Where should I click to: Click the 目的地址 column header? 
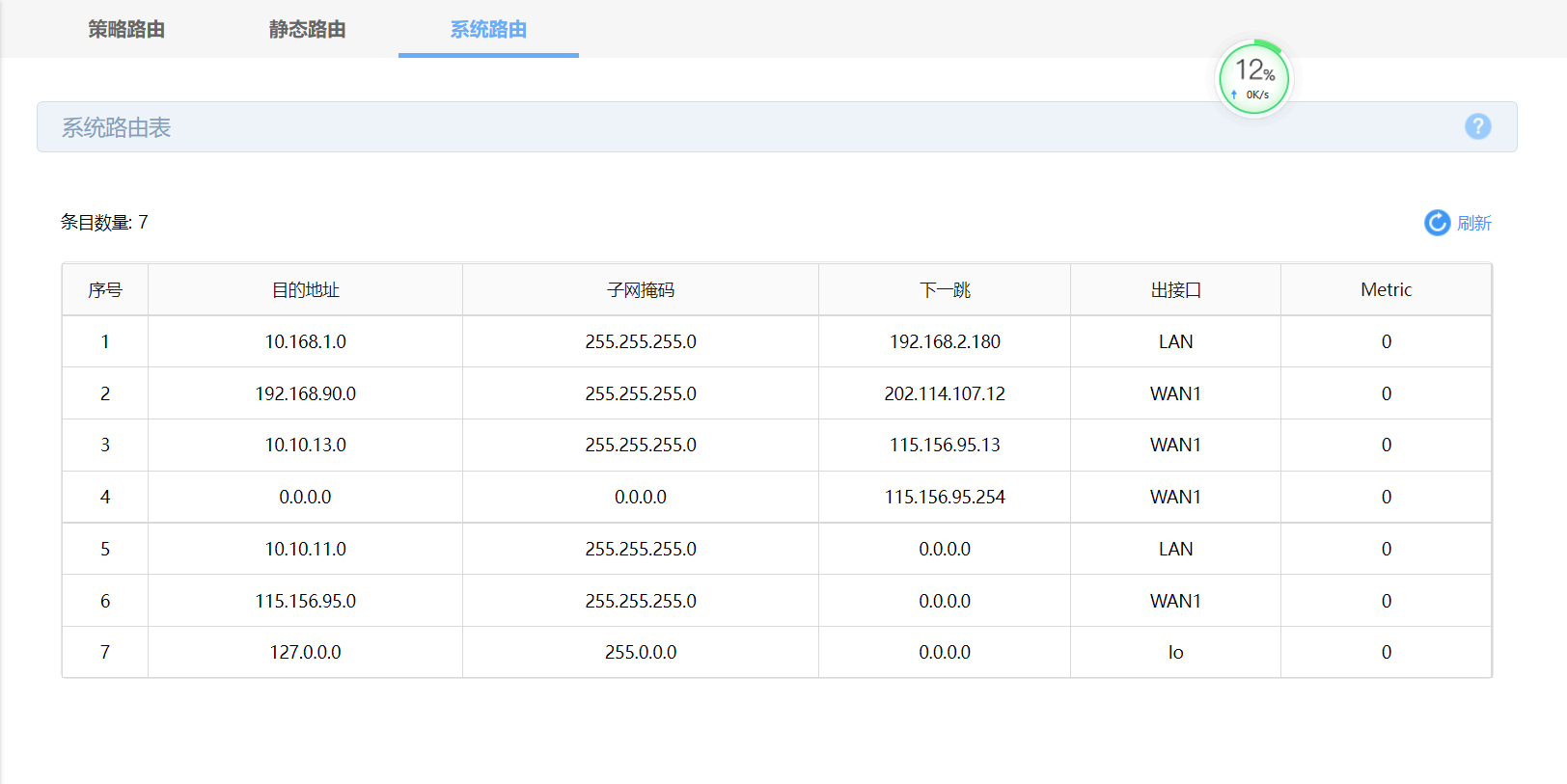pyautogui.click(x=305, y=289)
